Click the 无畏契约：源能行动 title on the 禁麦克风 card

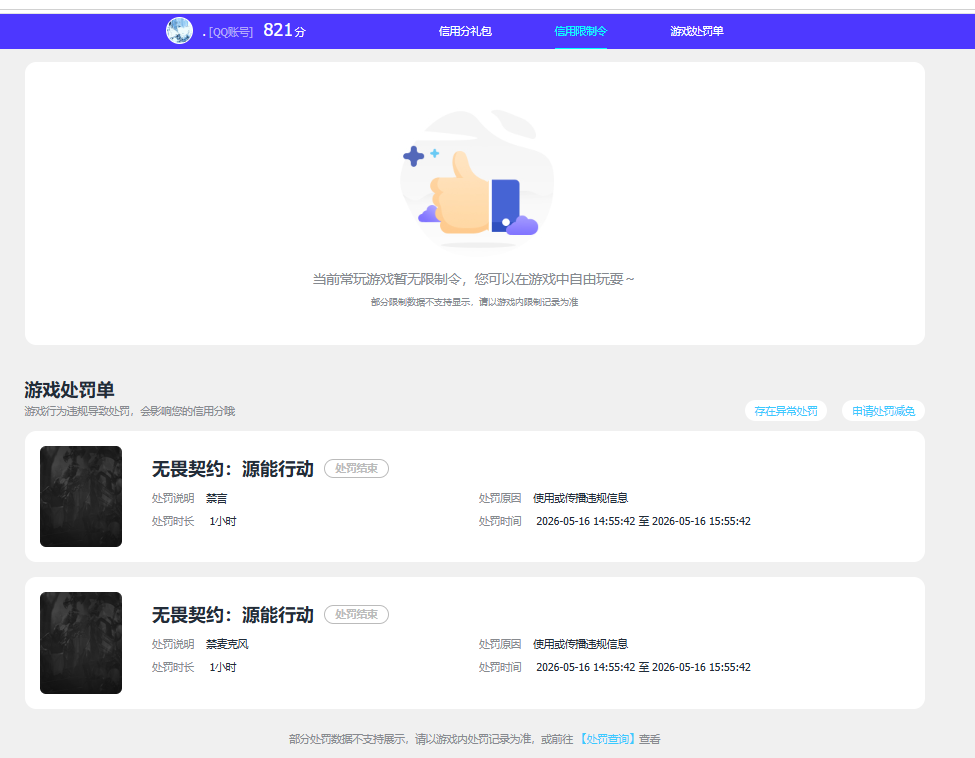coord(233,615)
